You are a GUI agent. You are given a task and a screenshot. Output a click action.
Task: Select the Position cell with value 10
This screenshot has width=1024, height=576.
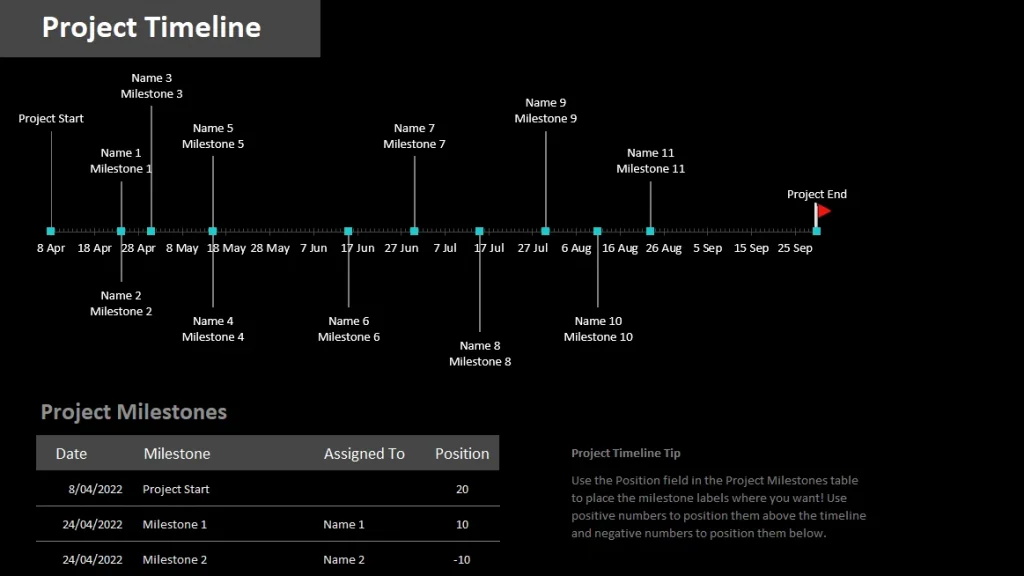tap(462, 524)
